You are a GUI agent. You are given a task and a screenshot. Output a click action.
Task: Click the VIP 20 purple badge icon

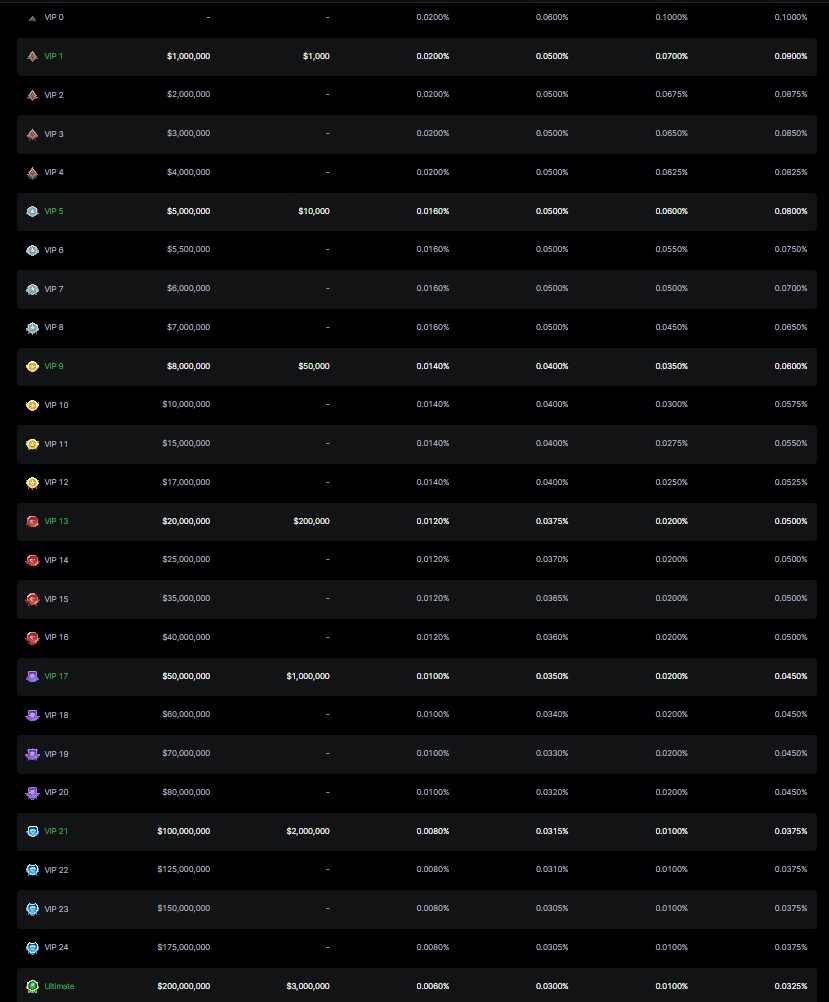click(32, 793)
